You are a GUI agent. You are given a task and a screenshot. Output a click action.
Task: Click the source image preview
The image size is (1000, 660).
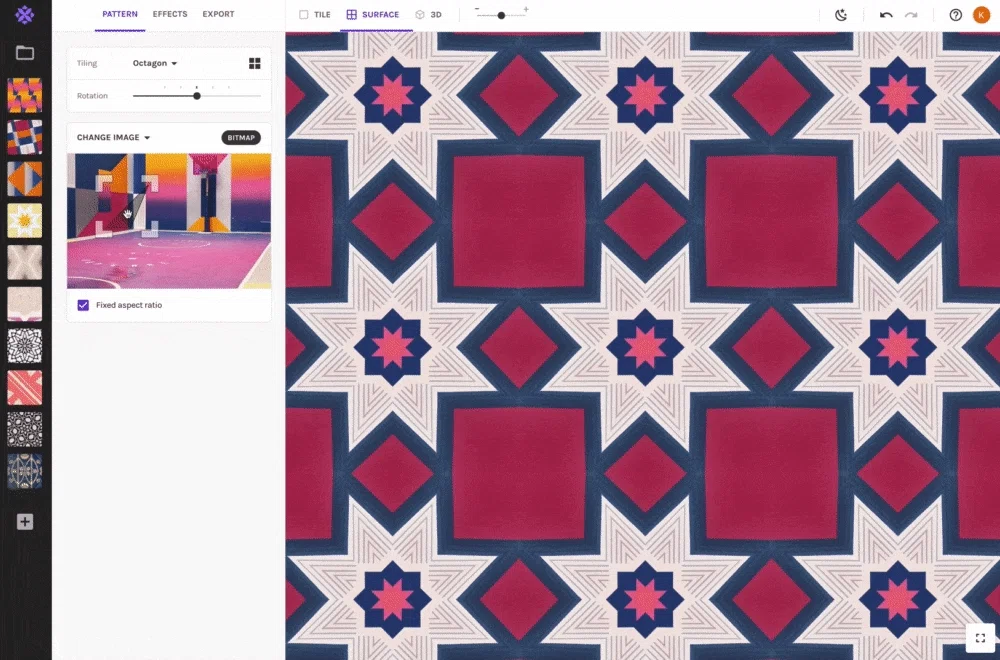(169, 221)
